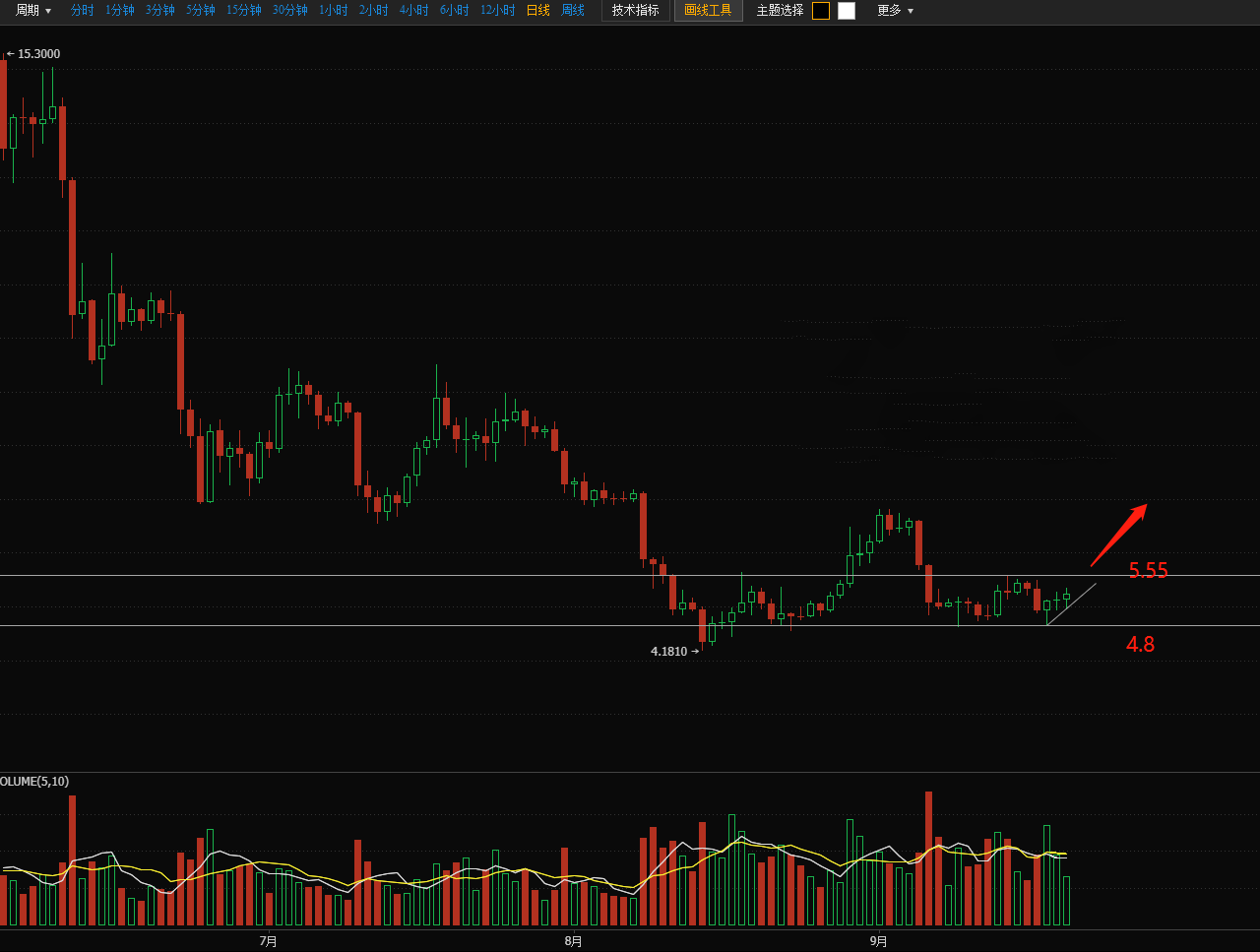Switch to the 2小时 timeframe

point(374,11)
